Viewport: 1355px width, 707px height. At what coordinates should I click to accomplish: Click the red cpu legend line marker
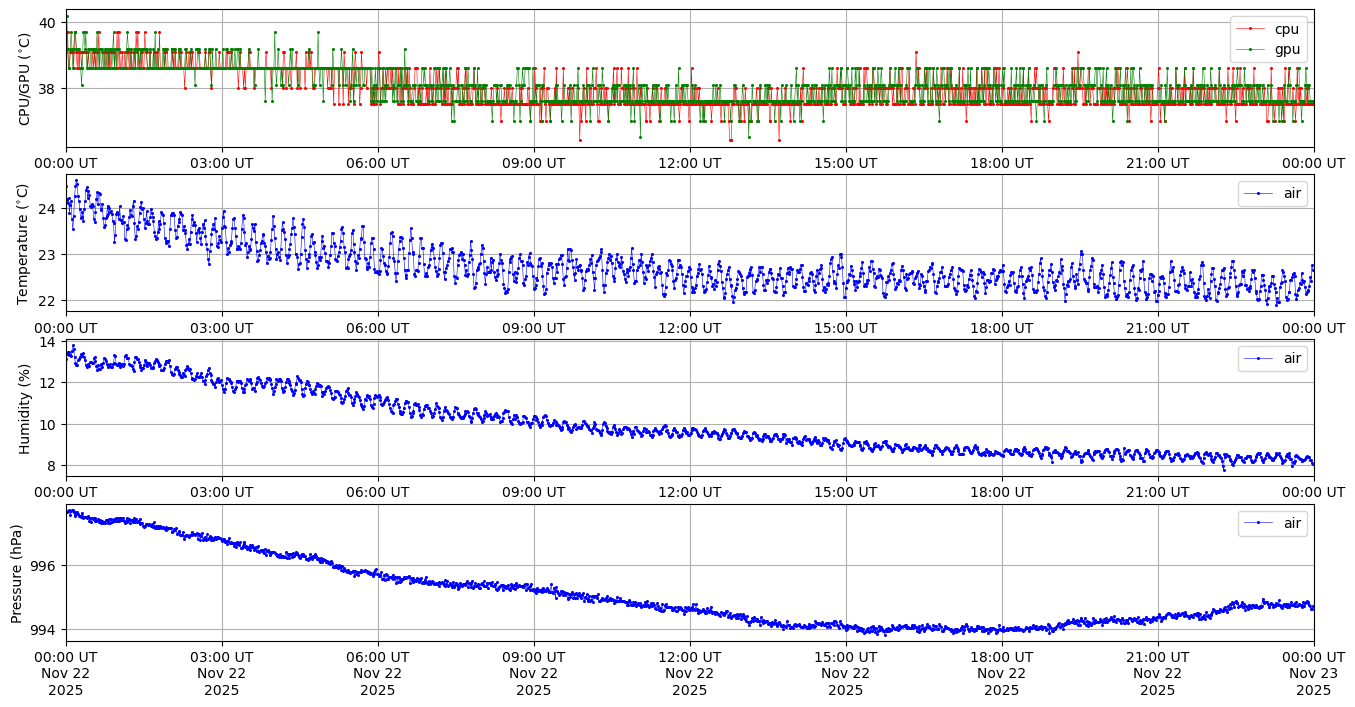click(1257, 29)
